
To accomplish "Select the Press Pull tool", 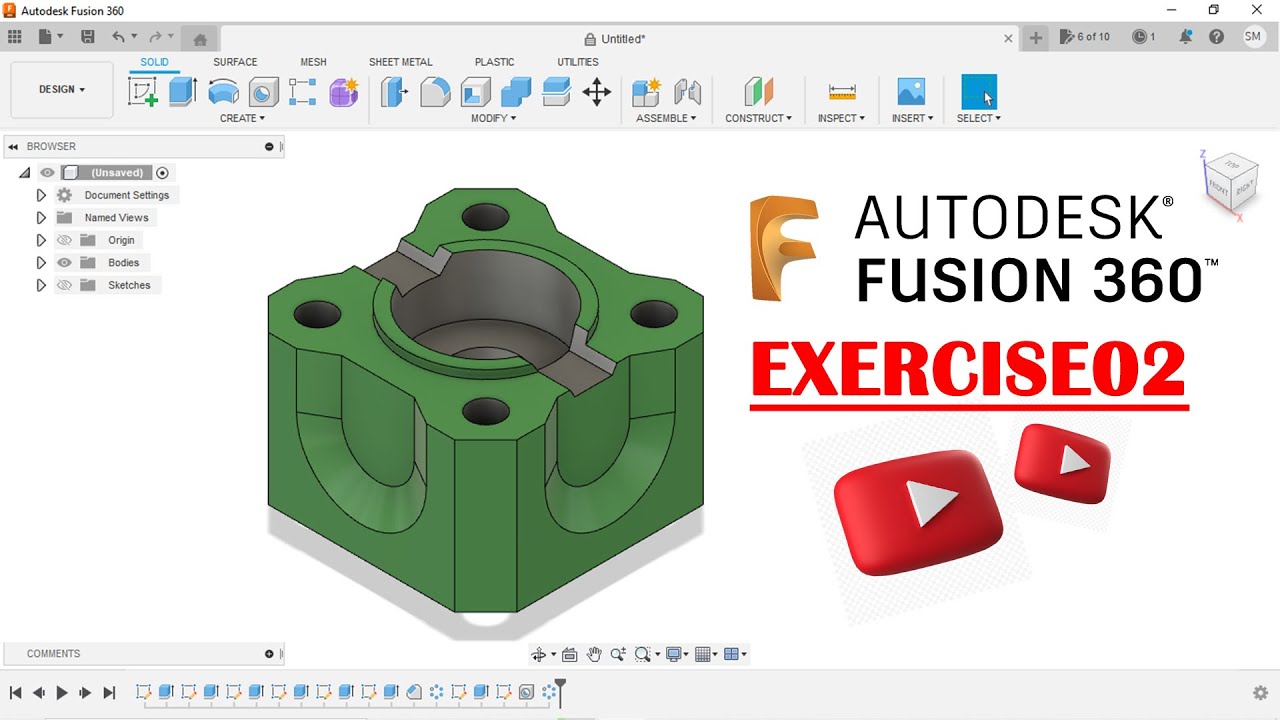I will point(395,92).
